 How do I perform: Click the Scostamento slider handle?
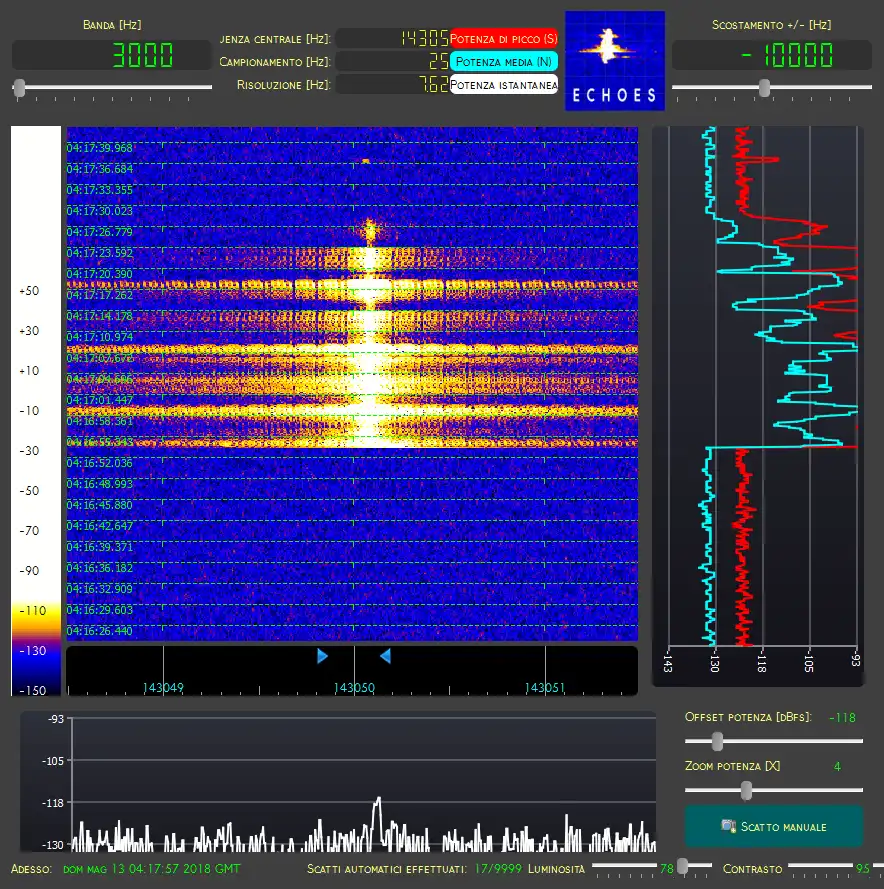(764, 87)
